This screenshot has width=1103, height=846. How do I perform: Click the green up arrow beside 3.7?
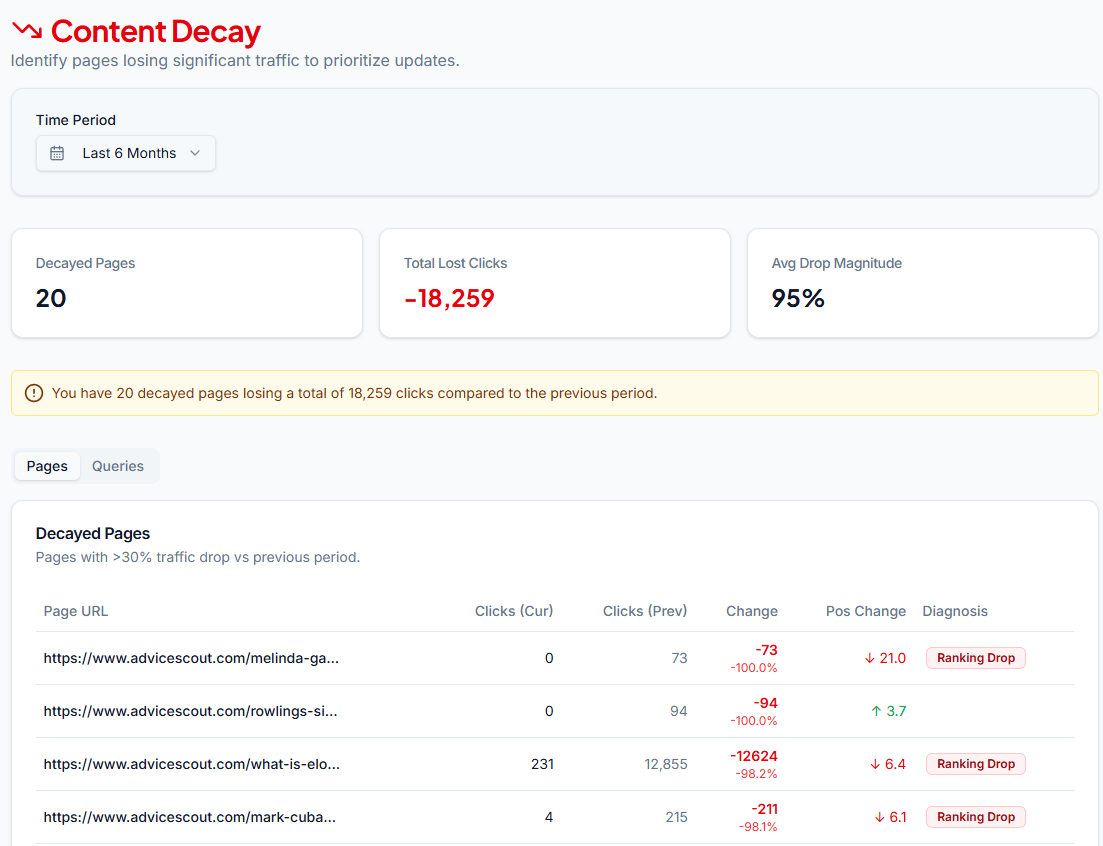(x=876, y=711)
